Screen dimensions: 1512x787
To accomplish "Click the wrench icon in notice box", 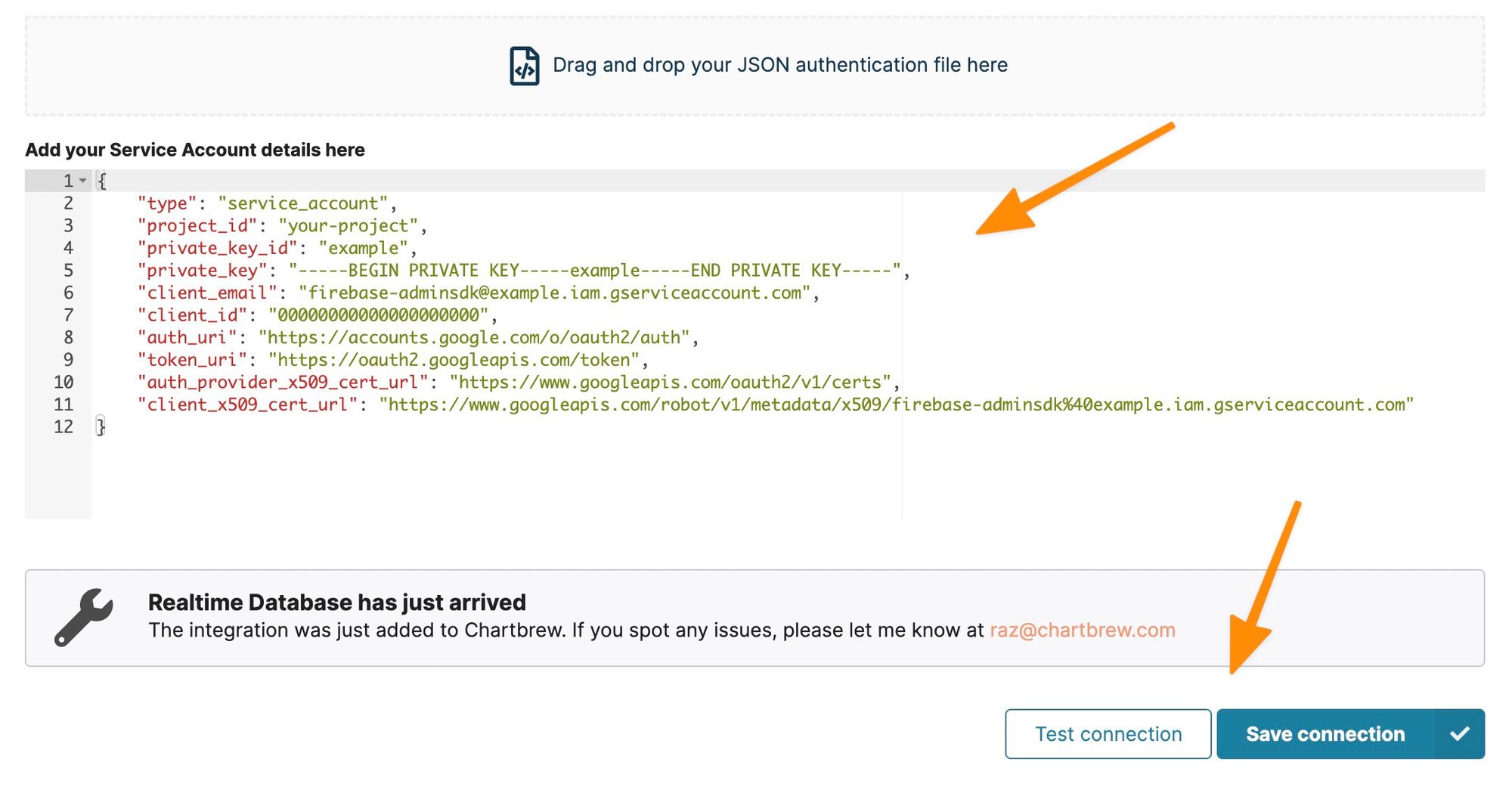I will pos(83,618).
